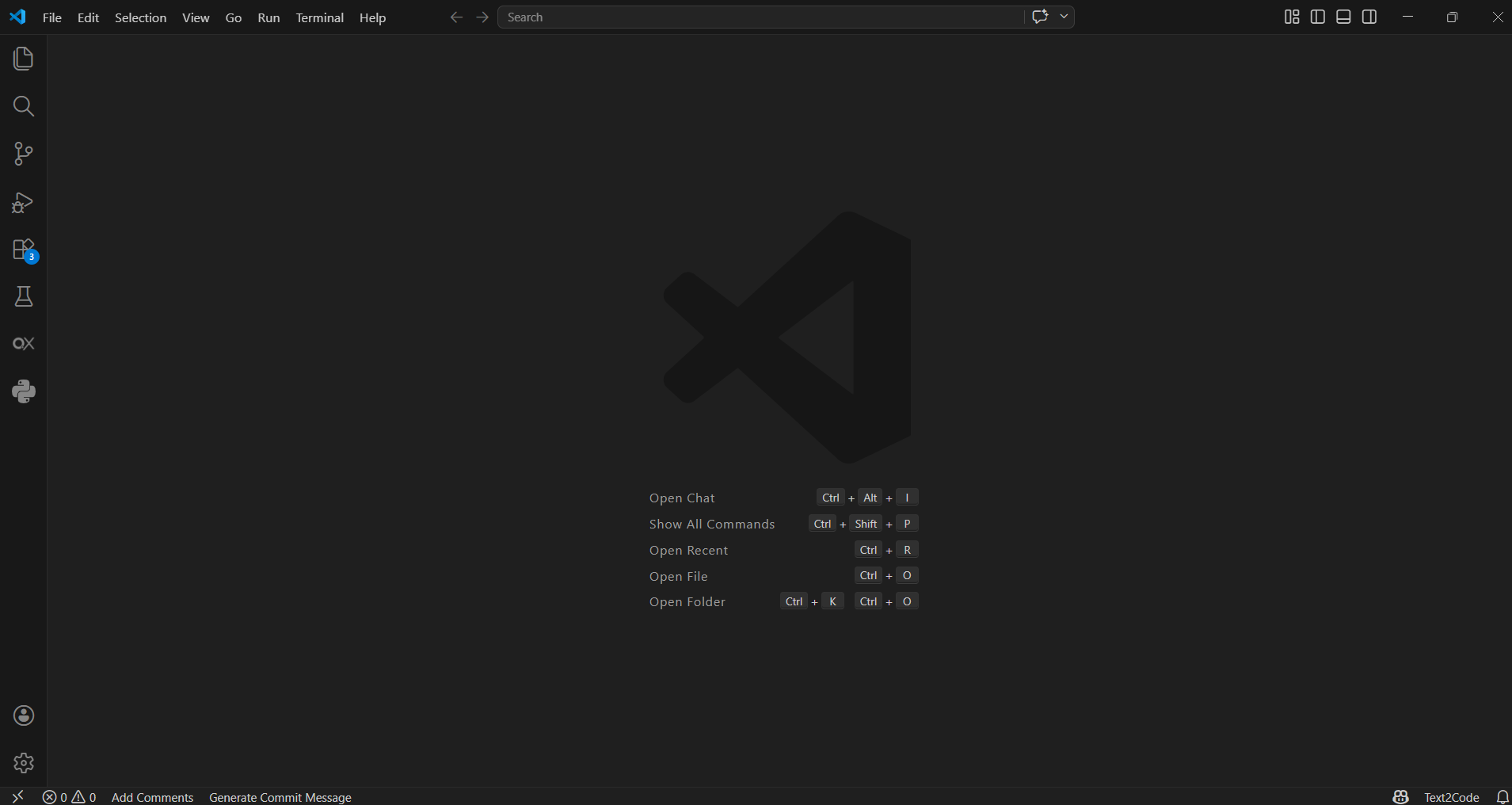This screenshot has height=805, width=1512.
Task: Show problems: errors and warnings count
Action: 70,797
